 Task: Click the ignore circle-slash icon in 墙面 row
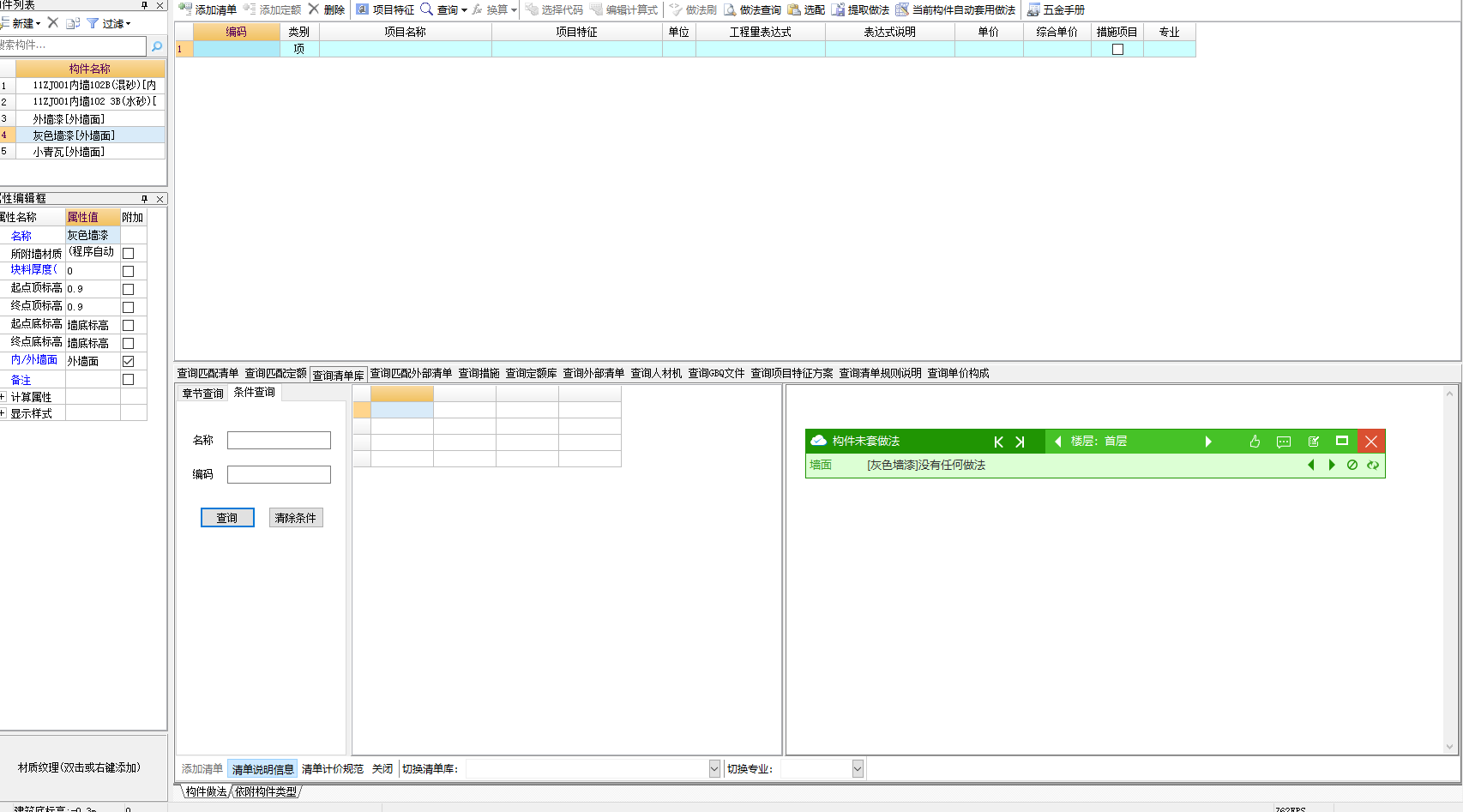tap(1352, 465)
